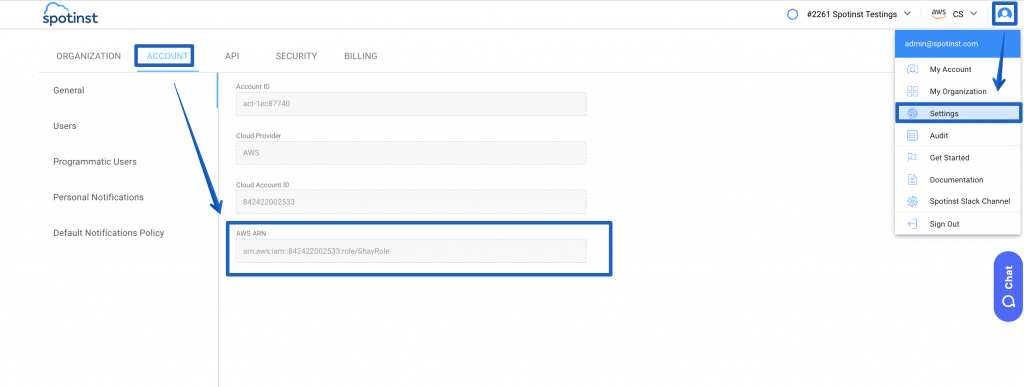Select Settings in the user menu
The image size is (1024, 387).
pos(958,114)
